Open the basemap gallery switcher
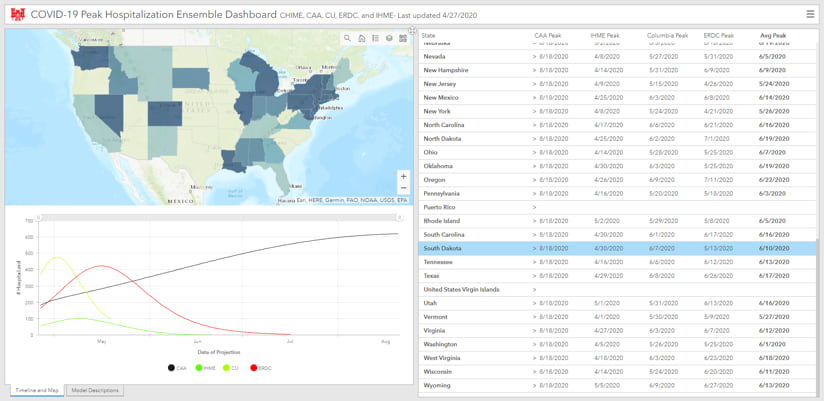824x401 pixels. point(403,38)
